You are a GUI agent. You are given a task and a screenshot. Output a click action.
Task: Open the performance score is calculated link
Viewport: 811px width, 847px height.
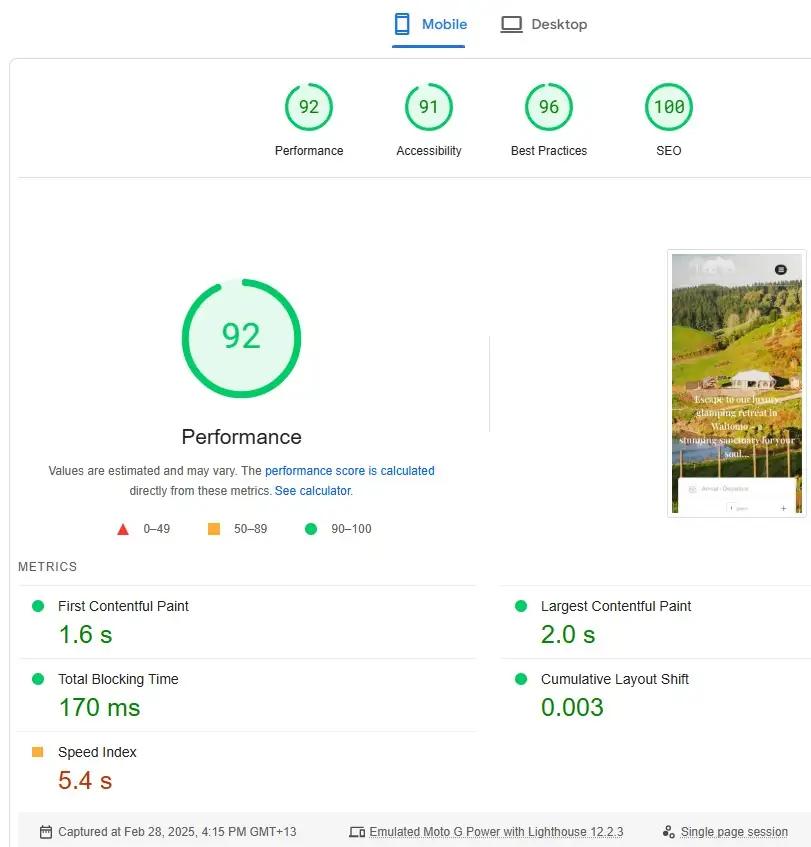[x=348, y=470]
